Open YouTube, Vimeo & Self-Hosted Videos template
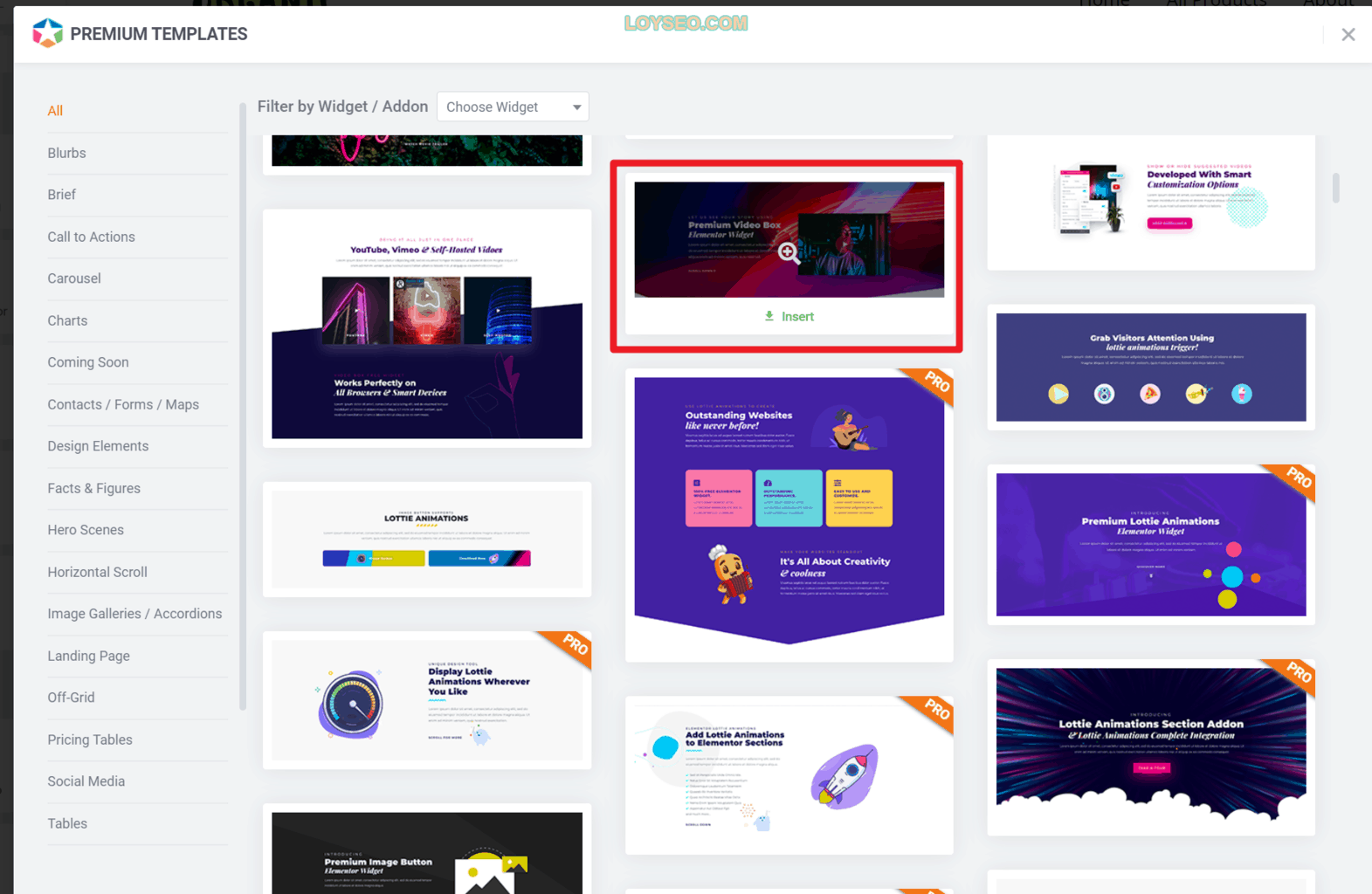Viewport: 1372px width, 894px height. (x=427, y=328)
